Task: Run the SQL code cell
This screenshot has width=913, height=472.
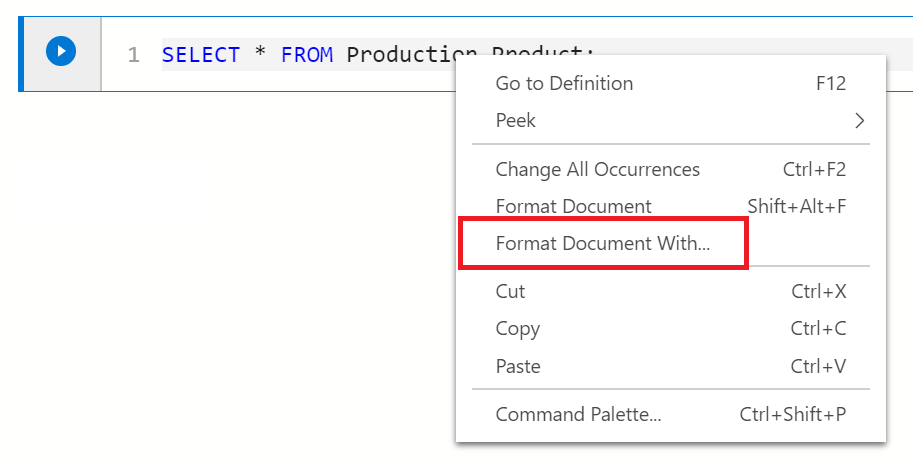Action: click(x=61, y=51)
